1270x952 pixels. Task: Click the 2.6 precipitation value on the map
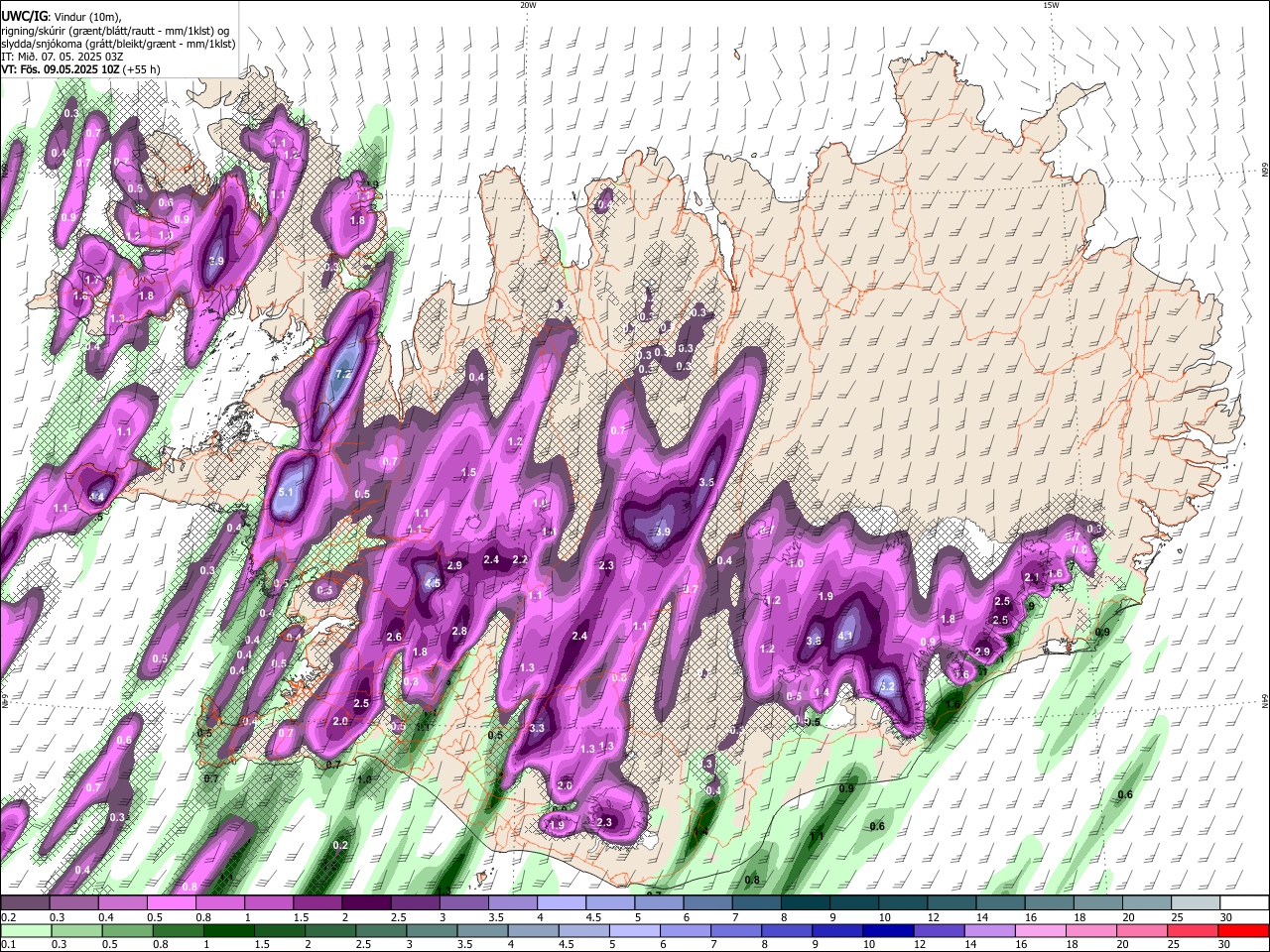tap(394, 637)
